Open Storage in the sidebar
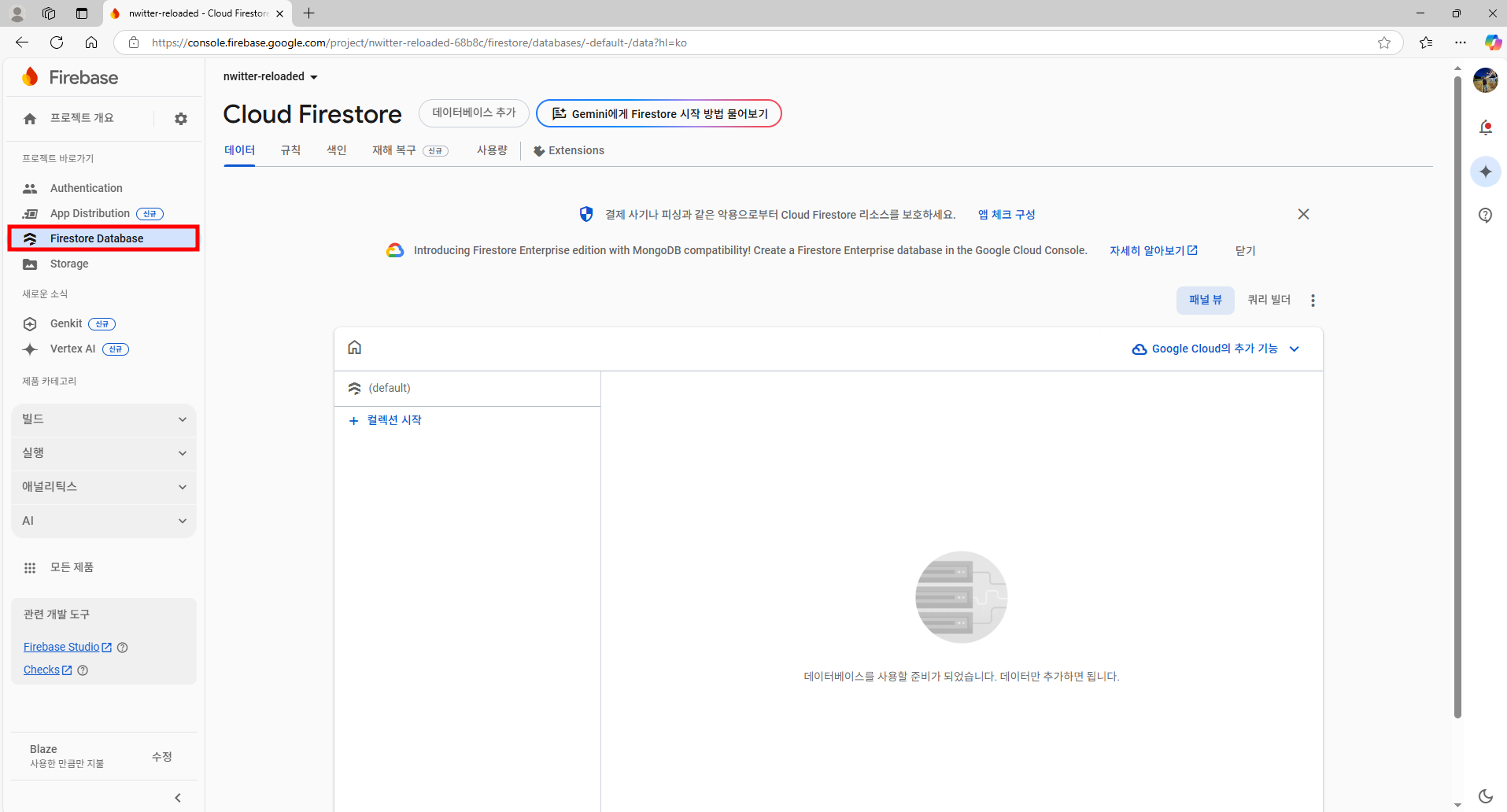 point(69,264)
